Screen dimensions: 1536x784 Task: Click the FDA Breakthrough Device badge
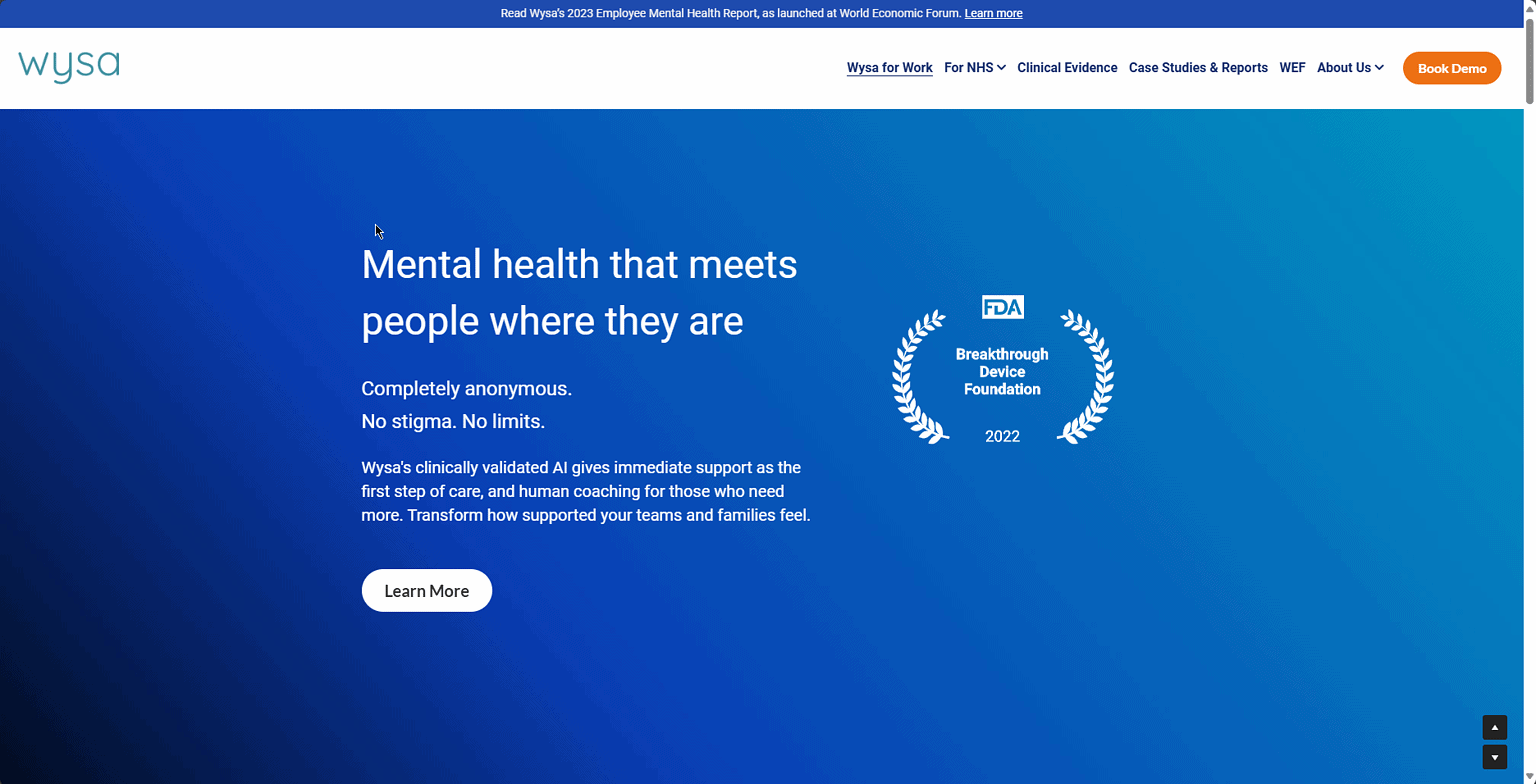(1002, 370)
